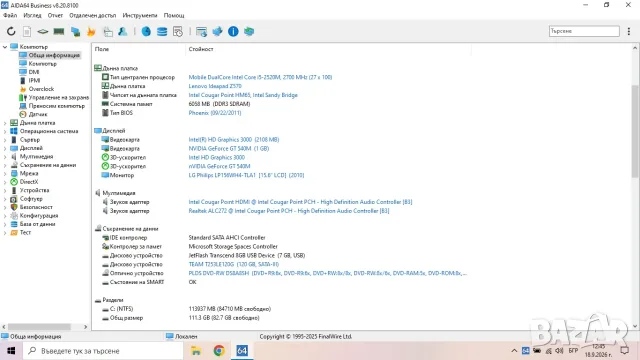Expand the Дънна платка tree node

pos(5,123)
